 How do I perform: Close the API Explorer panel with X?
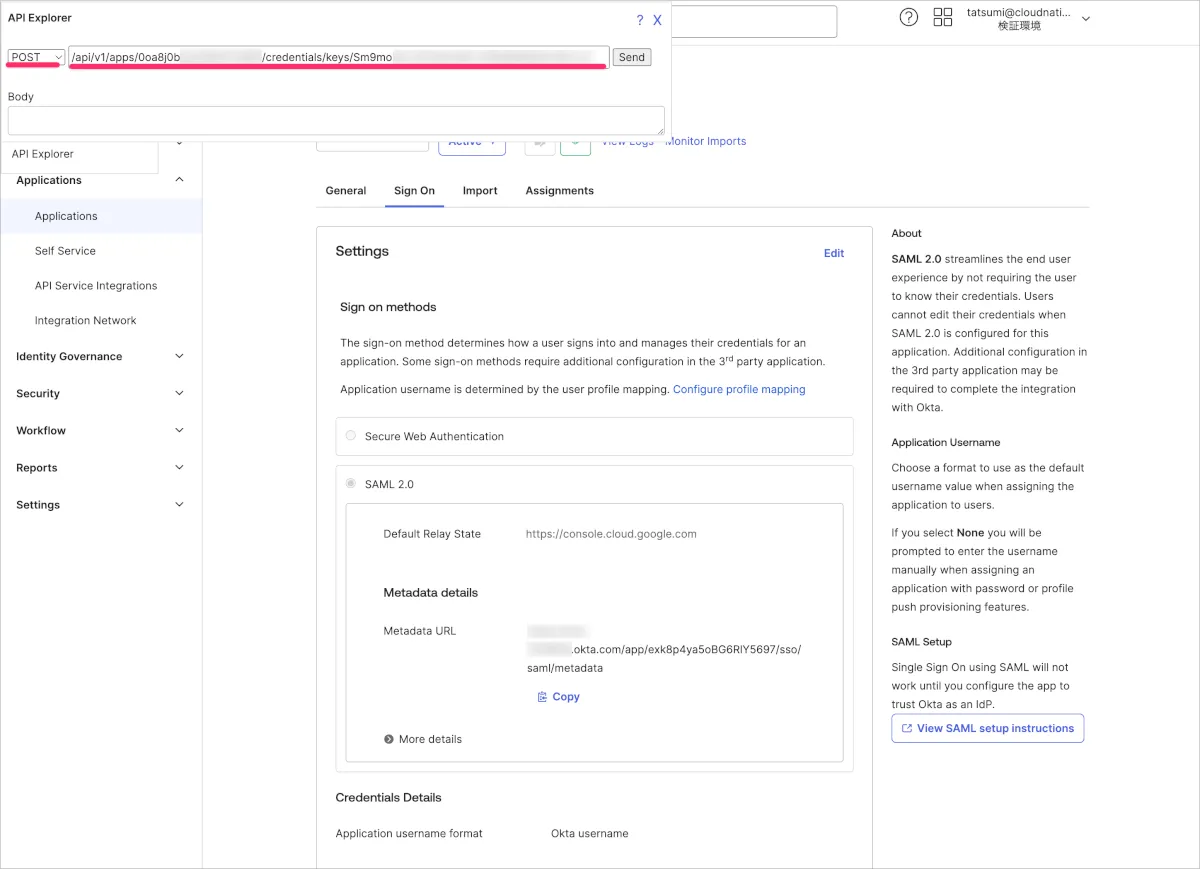(657, 20)
